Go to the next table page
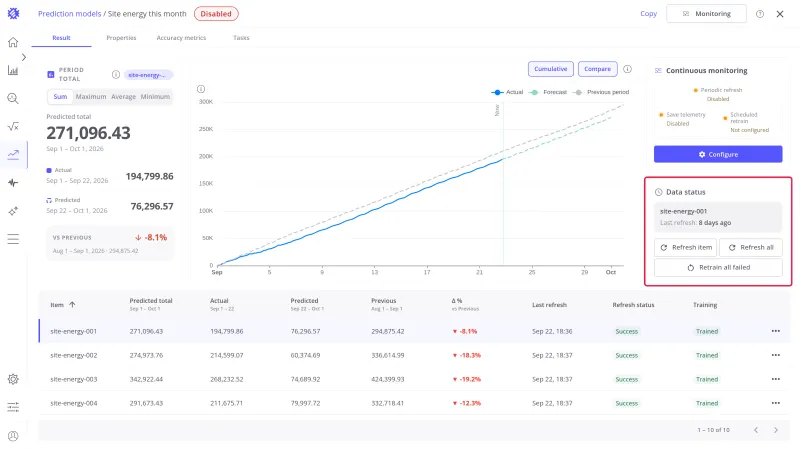This screenshot has width=800, height=450. [776, 430]
